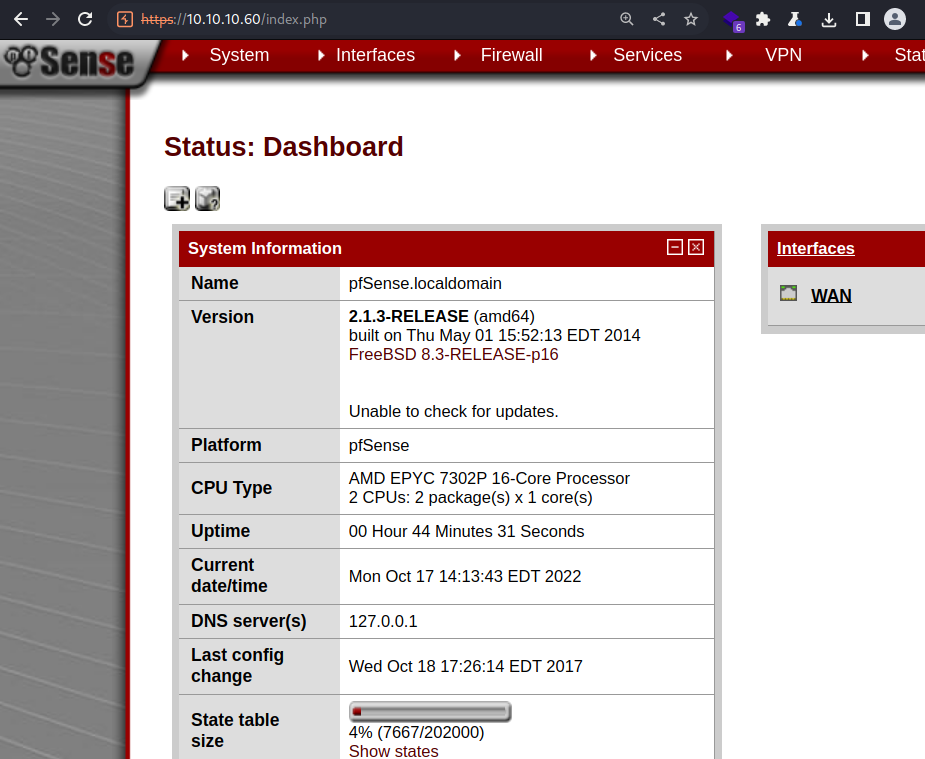Open the Firewall menu

pyautogui.click(x=511, y=55)
